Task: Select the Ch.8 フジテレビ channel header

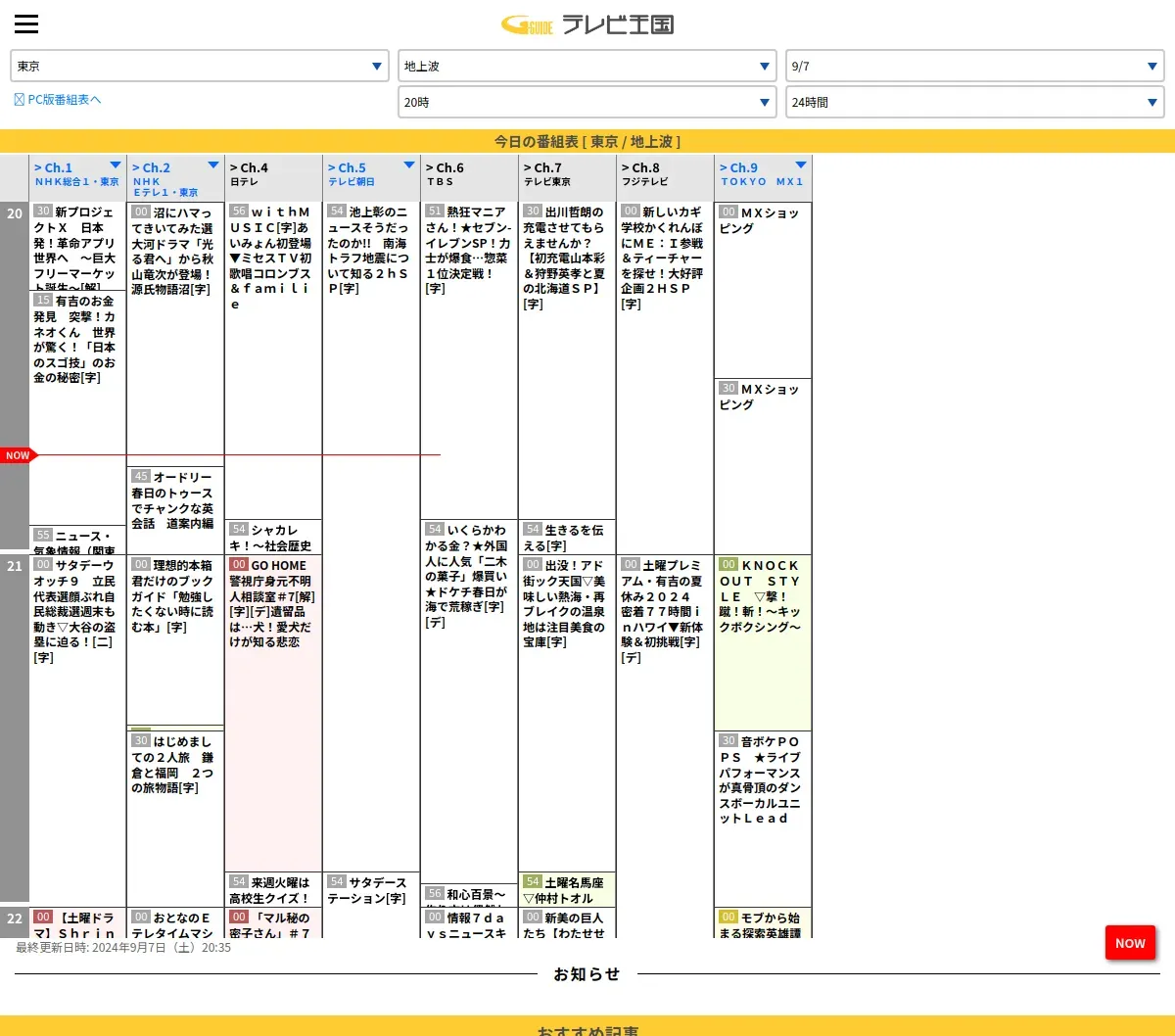Action: [665, 177]
